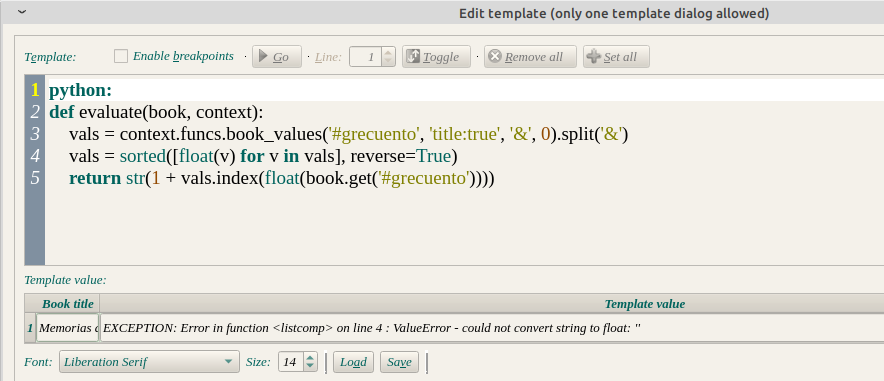Decrease font Size with down arrow

pyautogui.click(x=310, y=366)
